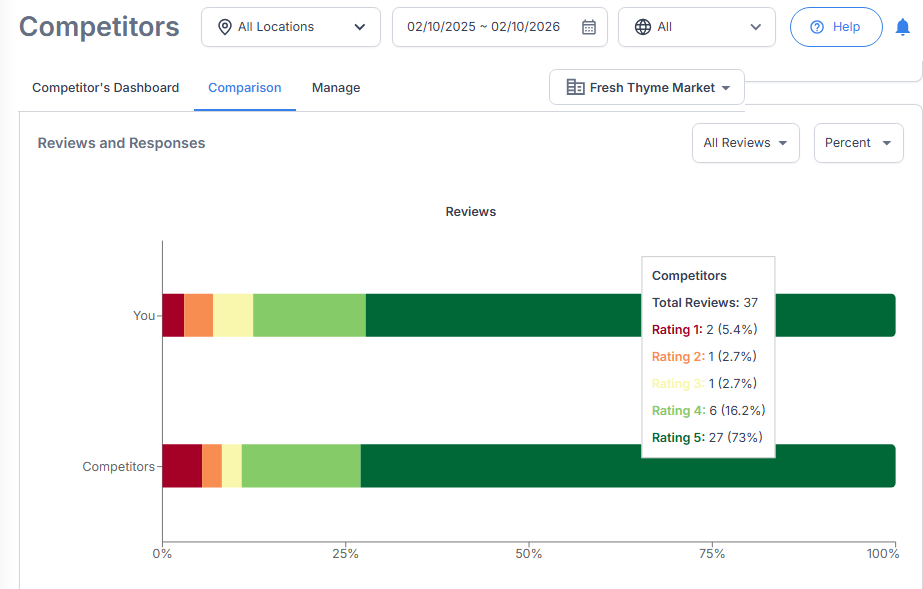Click the 100% axis tick label
923x589 pixels.
(883, 554)
